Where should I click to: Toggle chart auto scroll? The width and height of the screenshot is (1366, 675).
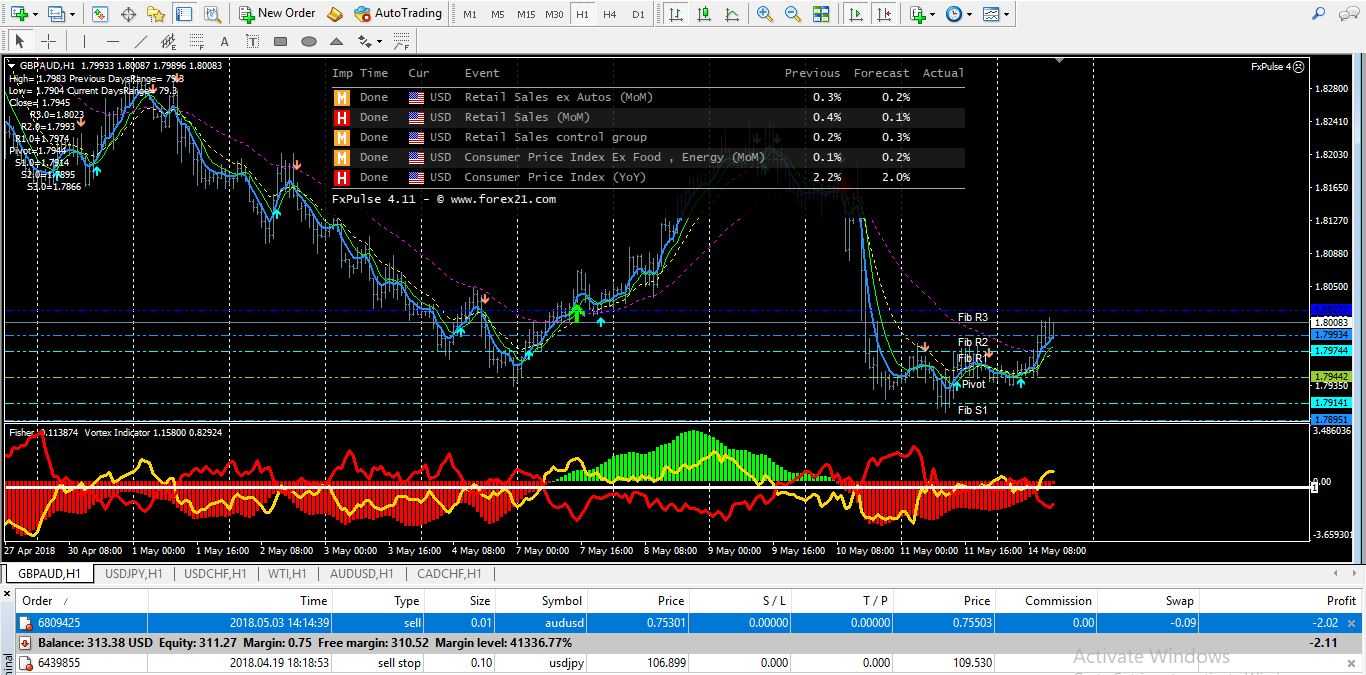point(856,14)
